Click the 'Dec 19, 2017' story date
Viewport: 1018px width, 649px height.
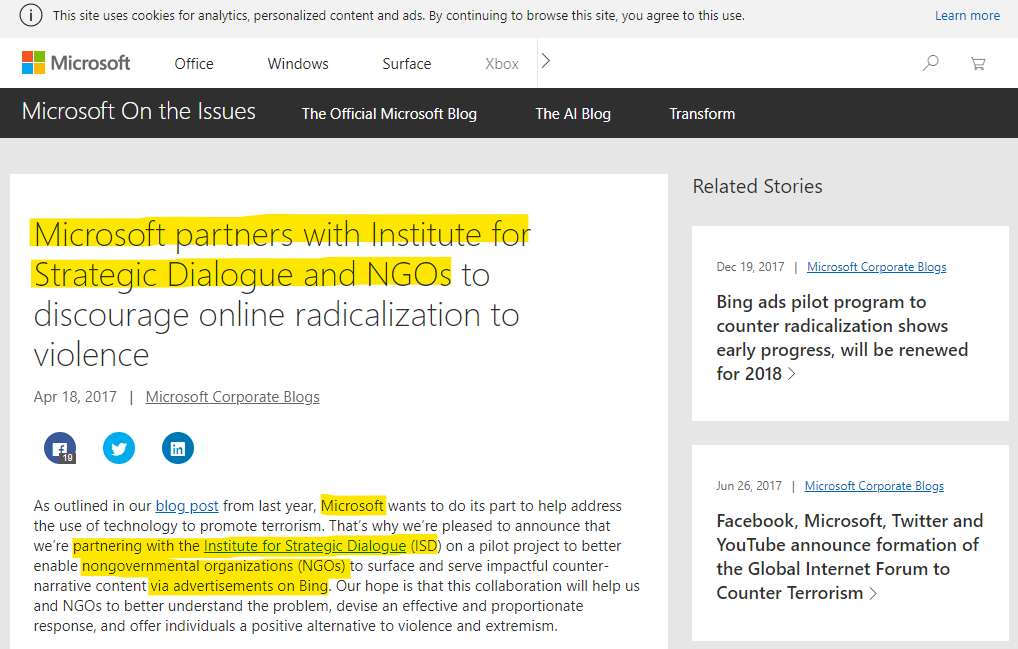(751, 267)
